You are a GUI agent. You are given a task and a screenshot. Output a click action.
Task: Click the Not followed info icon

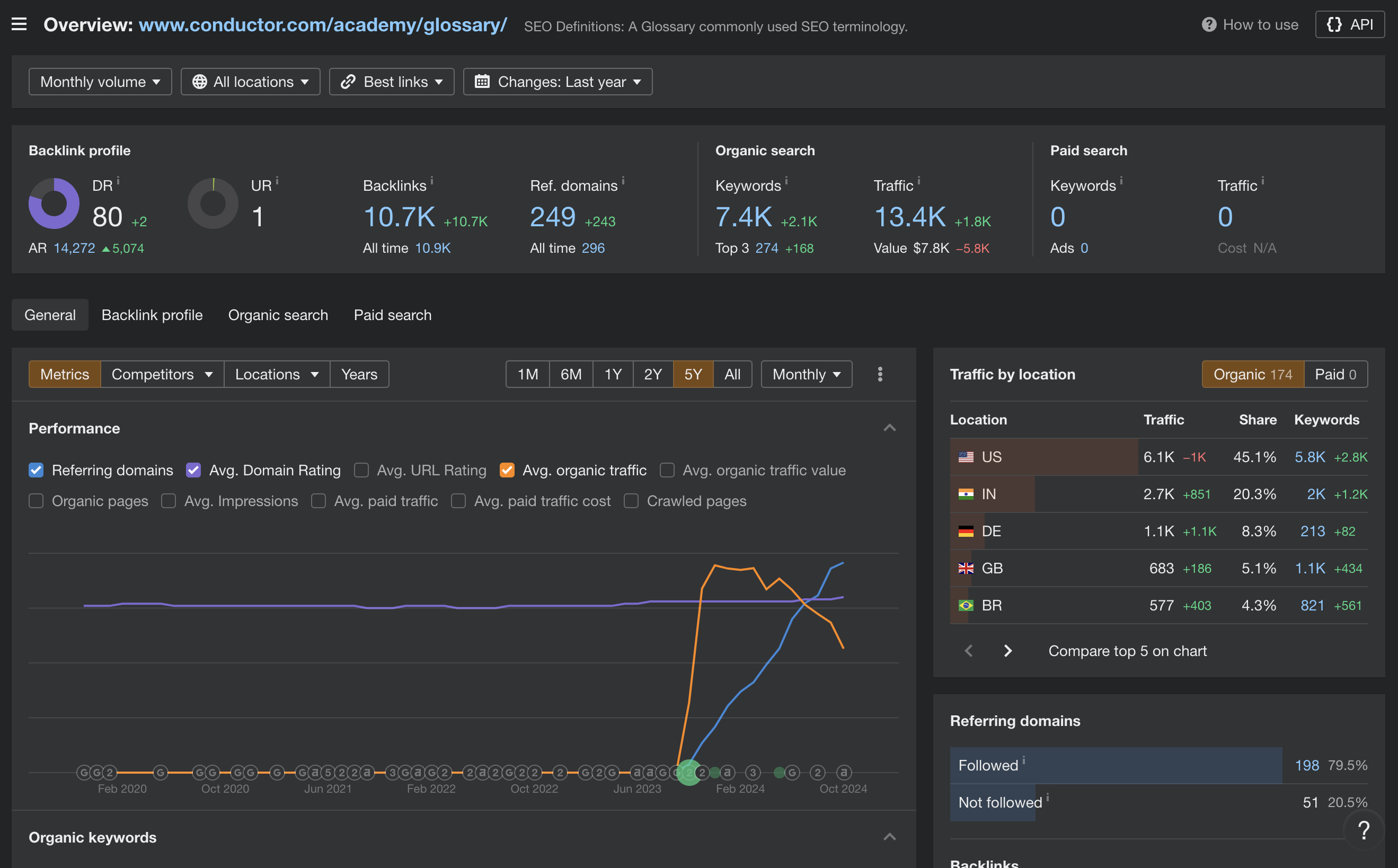point(1048,798)
